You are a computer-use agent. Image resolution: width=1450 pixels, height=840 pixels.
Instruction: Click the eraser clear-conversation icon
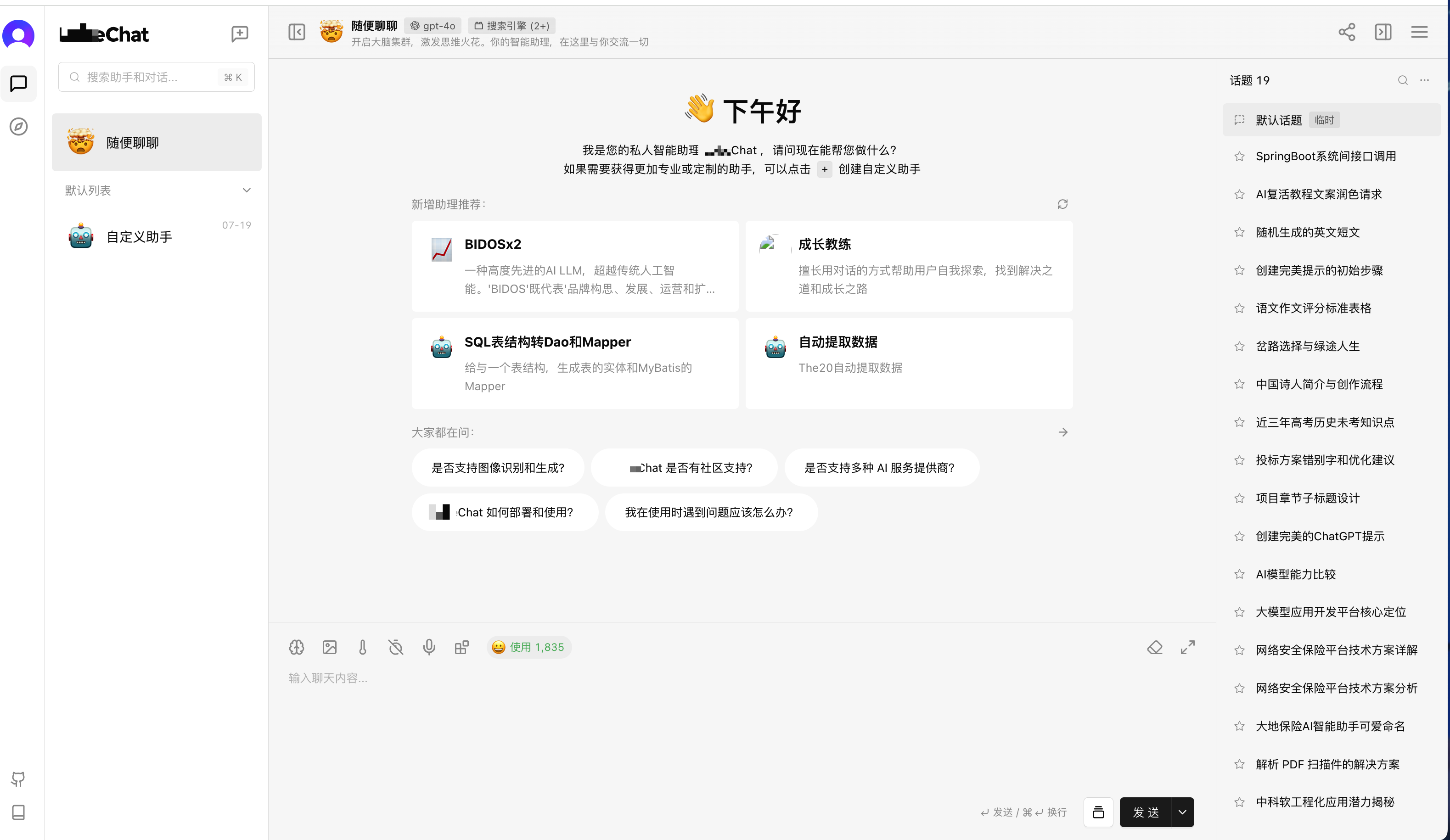pyautogui.click(x=1154, y=647)
